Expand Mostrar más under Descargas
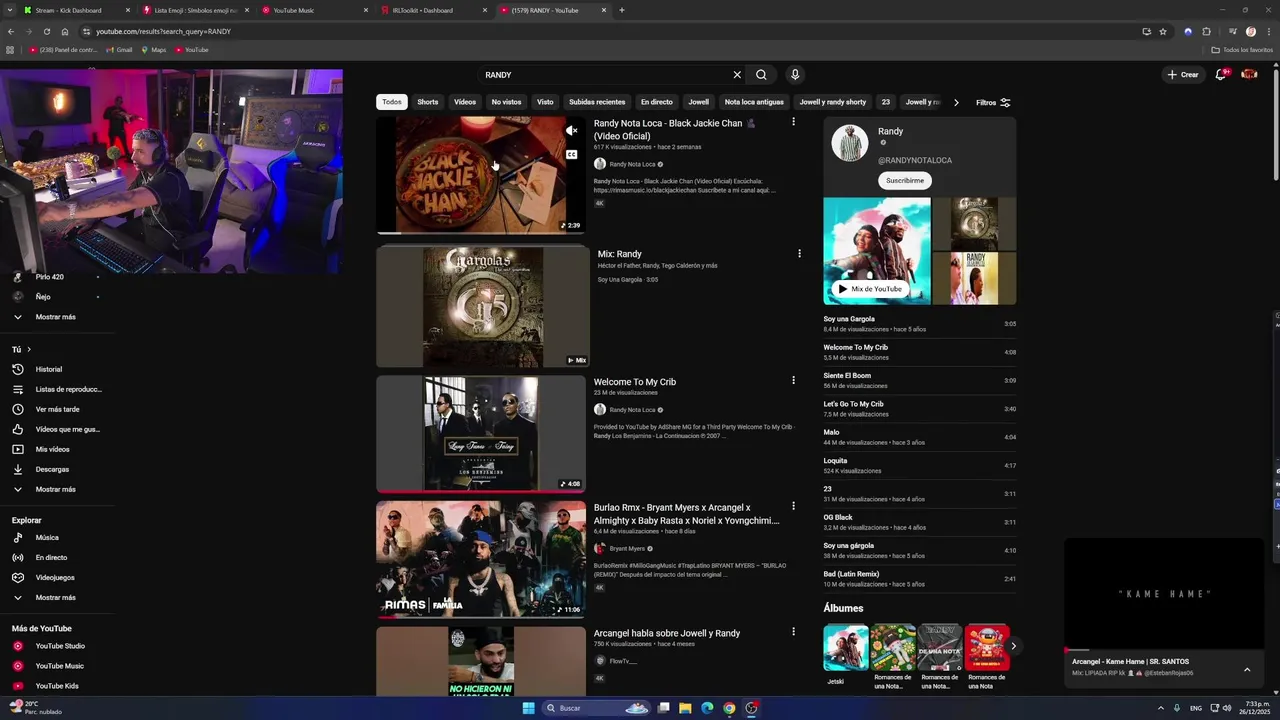The height and width of the screenshot is (720, 1280). coord(56,489)
